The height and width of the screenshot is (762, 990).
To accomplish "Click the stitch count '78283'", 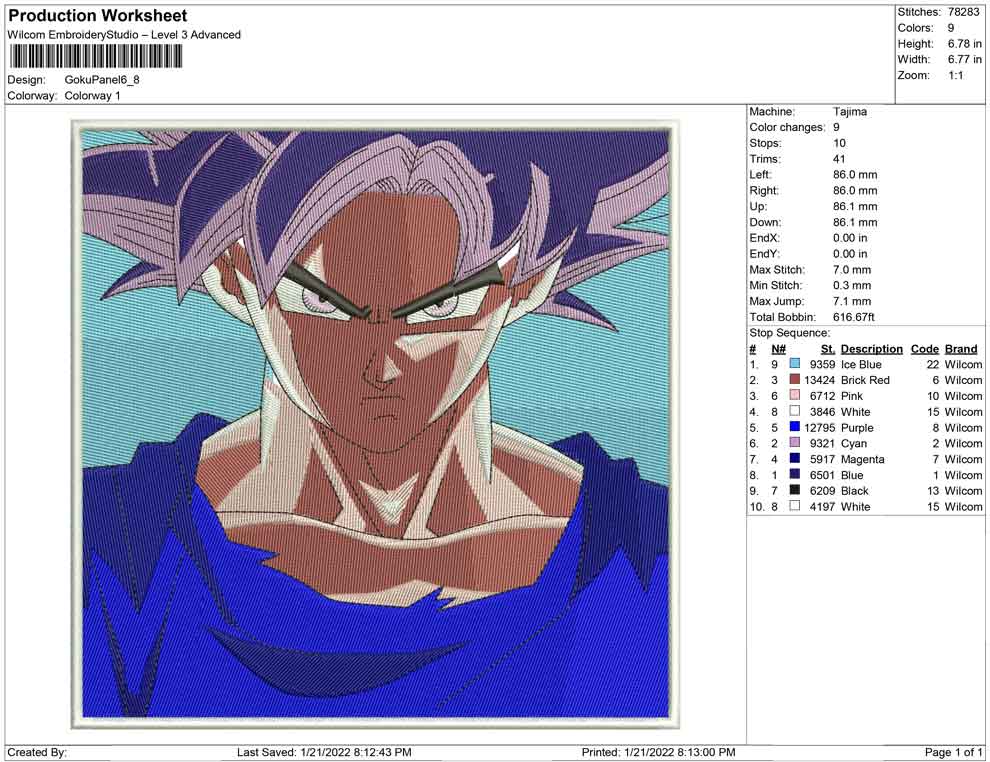I will click(x=963, y=12).
